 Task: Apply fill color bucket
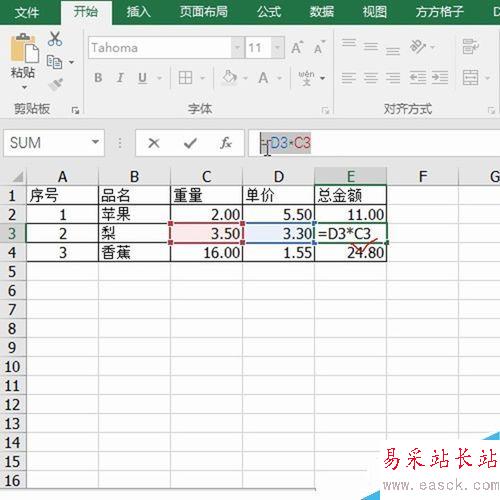click(x=229, y=78)
